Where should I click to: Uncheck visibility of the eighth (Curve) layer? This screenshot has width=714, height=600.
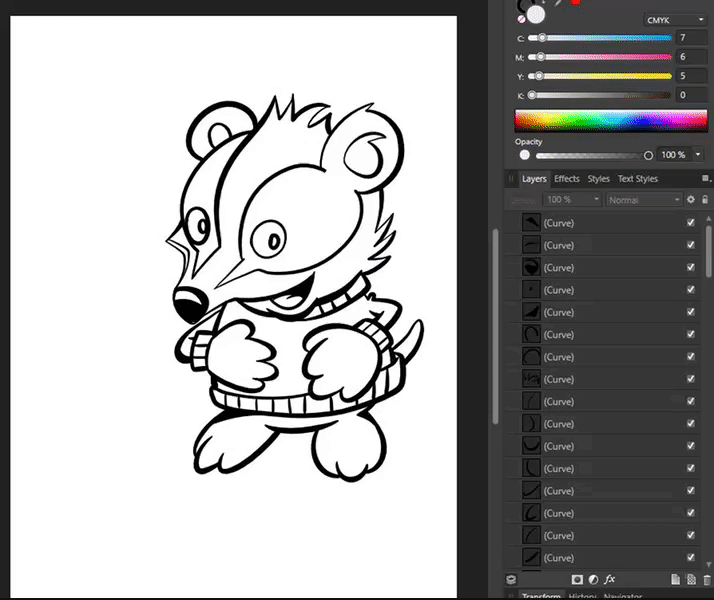691,379
